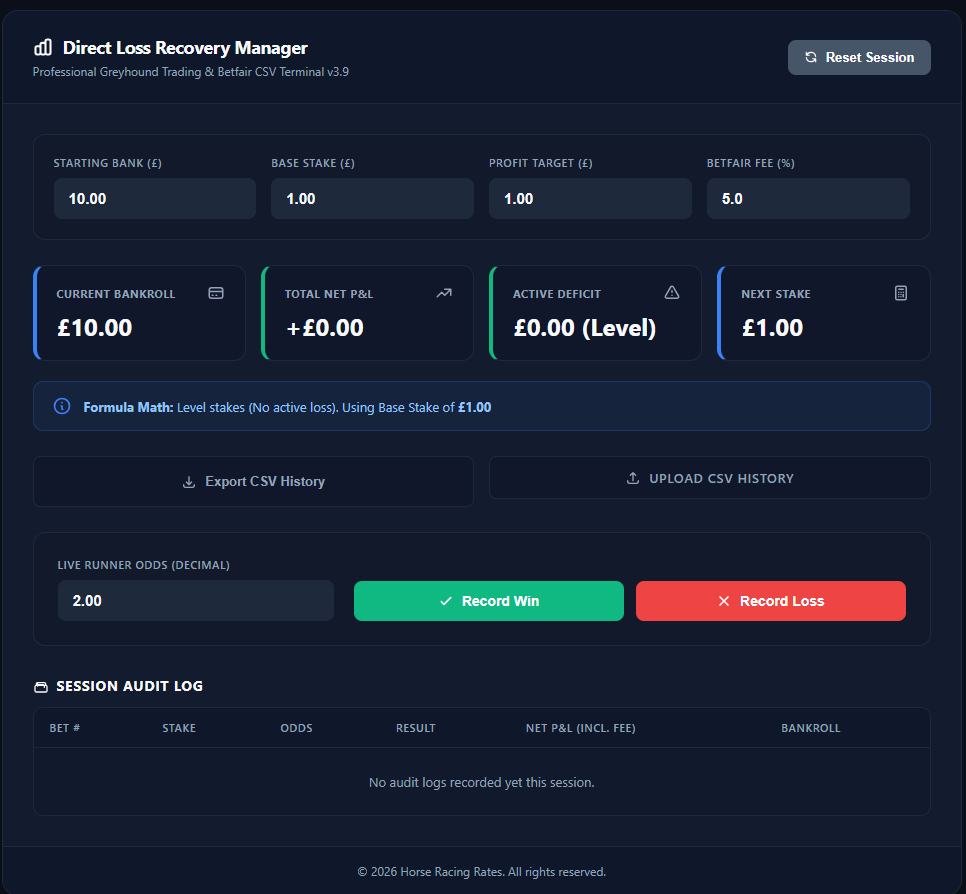Click the BET # column header
966x894 pixels.
pyautogui.click(x=65, y=728)
